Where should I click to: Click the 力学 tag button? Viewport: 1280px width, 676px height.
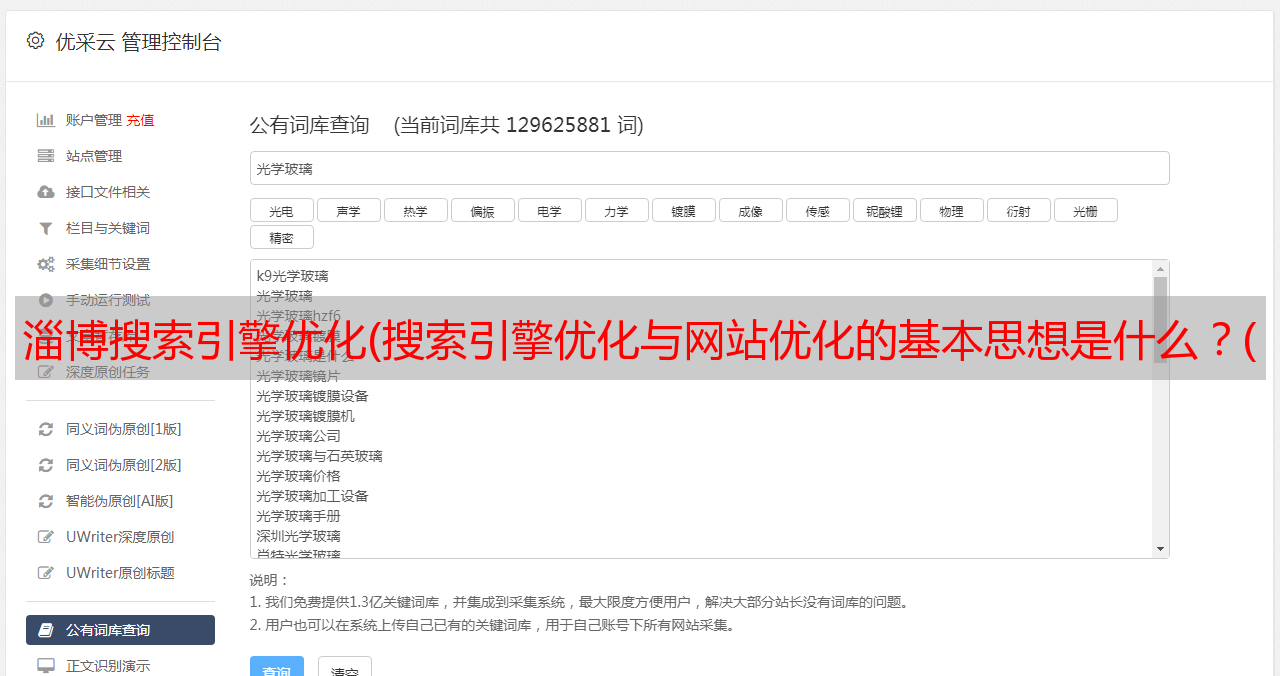(616, 210)
